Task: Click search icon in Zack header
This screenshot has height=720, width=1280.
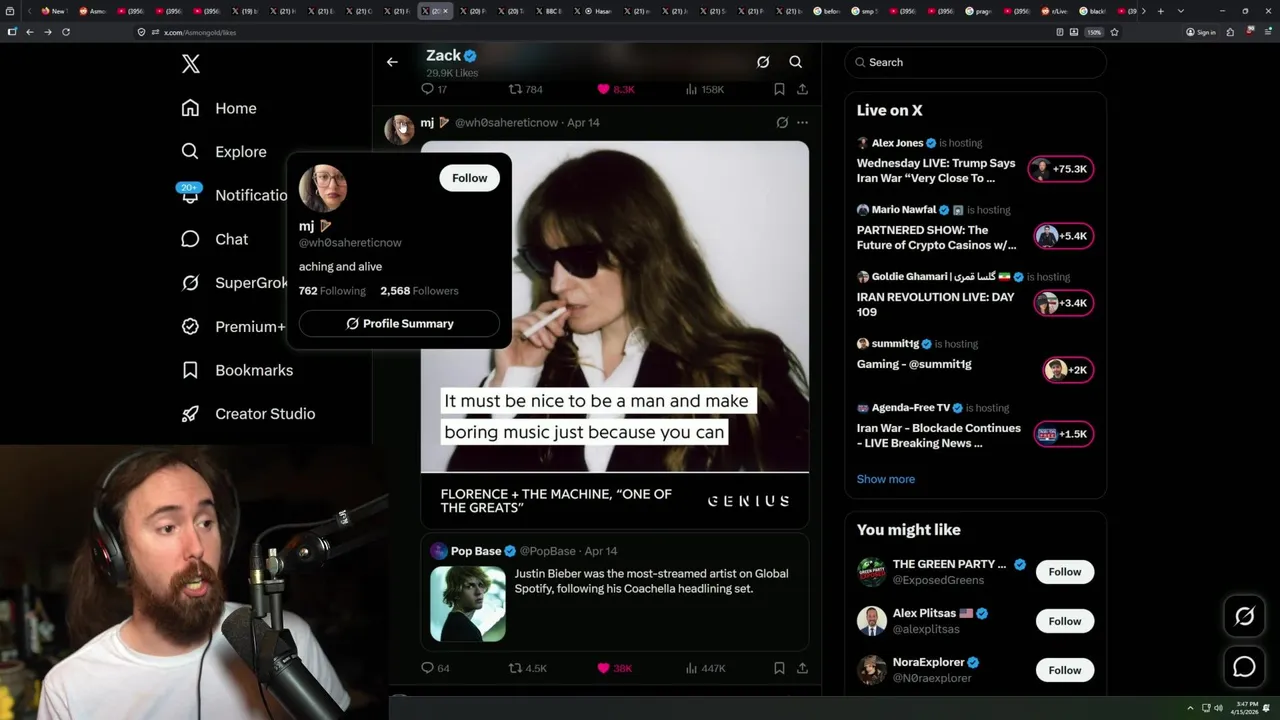Action: pyautogui.click(x=796, y=62)
